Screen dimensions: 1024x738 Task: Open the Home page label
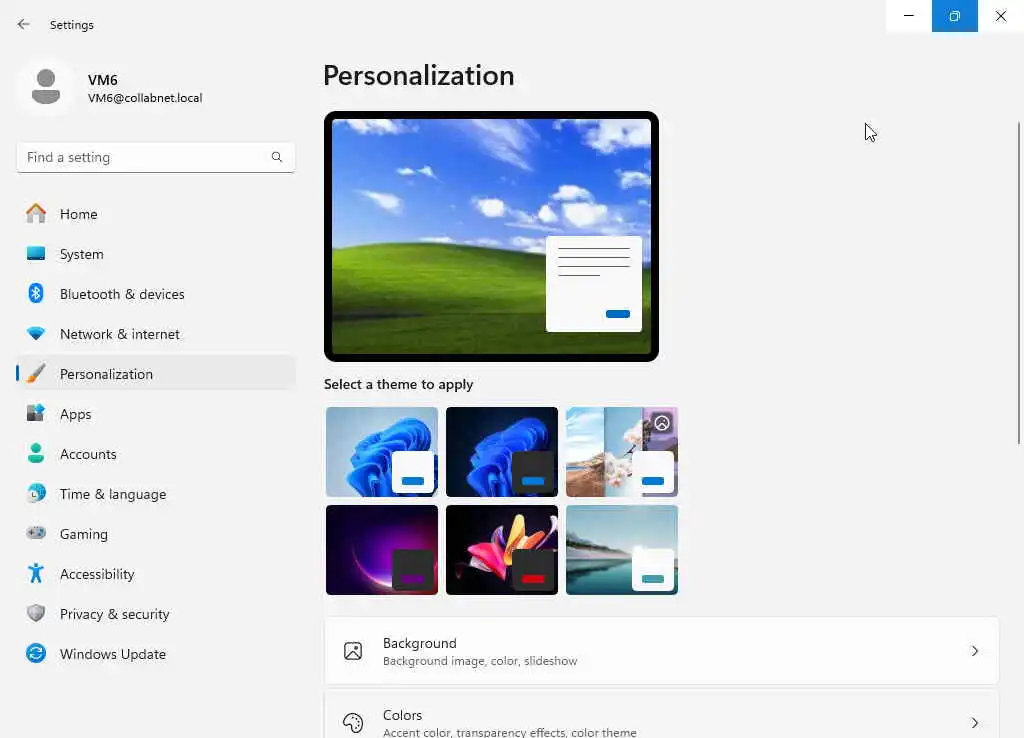pos(78,214)
